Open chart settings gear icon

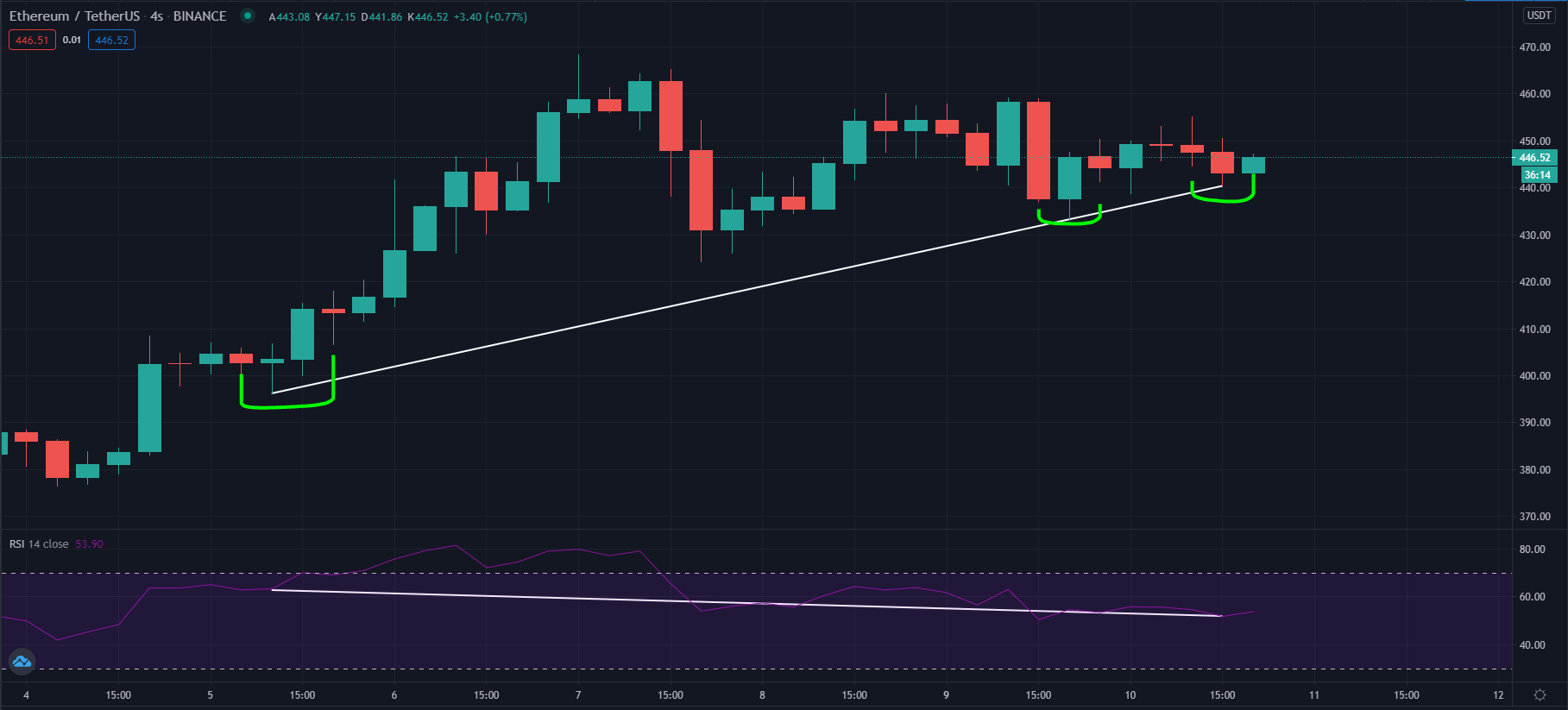pyautogui.click(x=1540, y=694)
